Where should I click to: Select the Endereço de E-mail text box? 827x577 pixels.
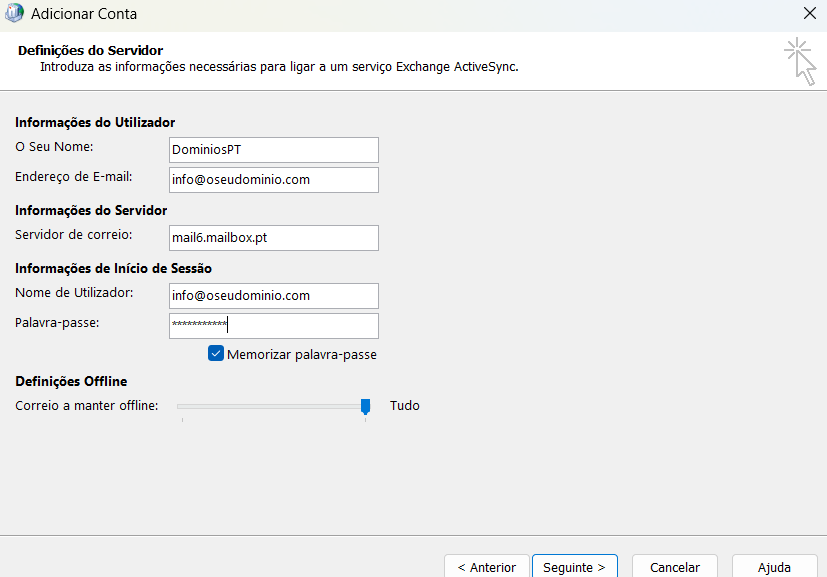(x=274, y=180)
